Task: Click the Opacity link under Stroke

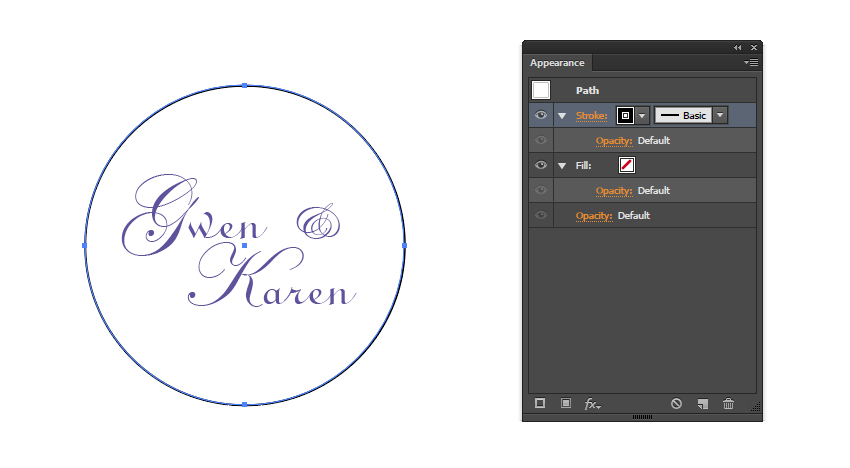Action: pyautogui.click(x=614, y=141)
